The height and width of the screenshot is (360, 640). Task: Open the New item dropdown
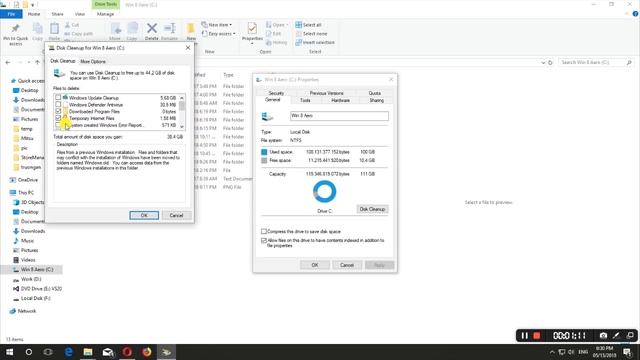[x=217, y=25]
